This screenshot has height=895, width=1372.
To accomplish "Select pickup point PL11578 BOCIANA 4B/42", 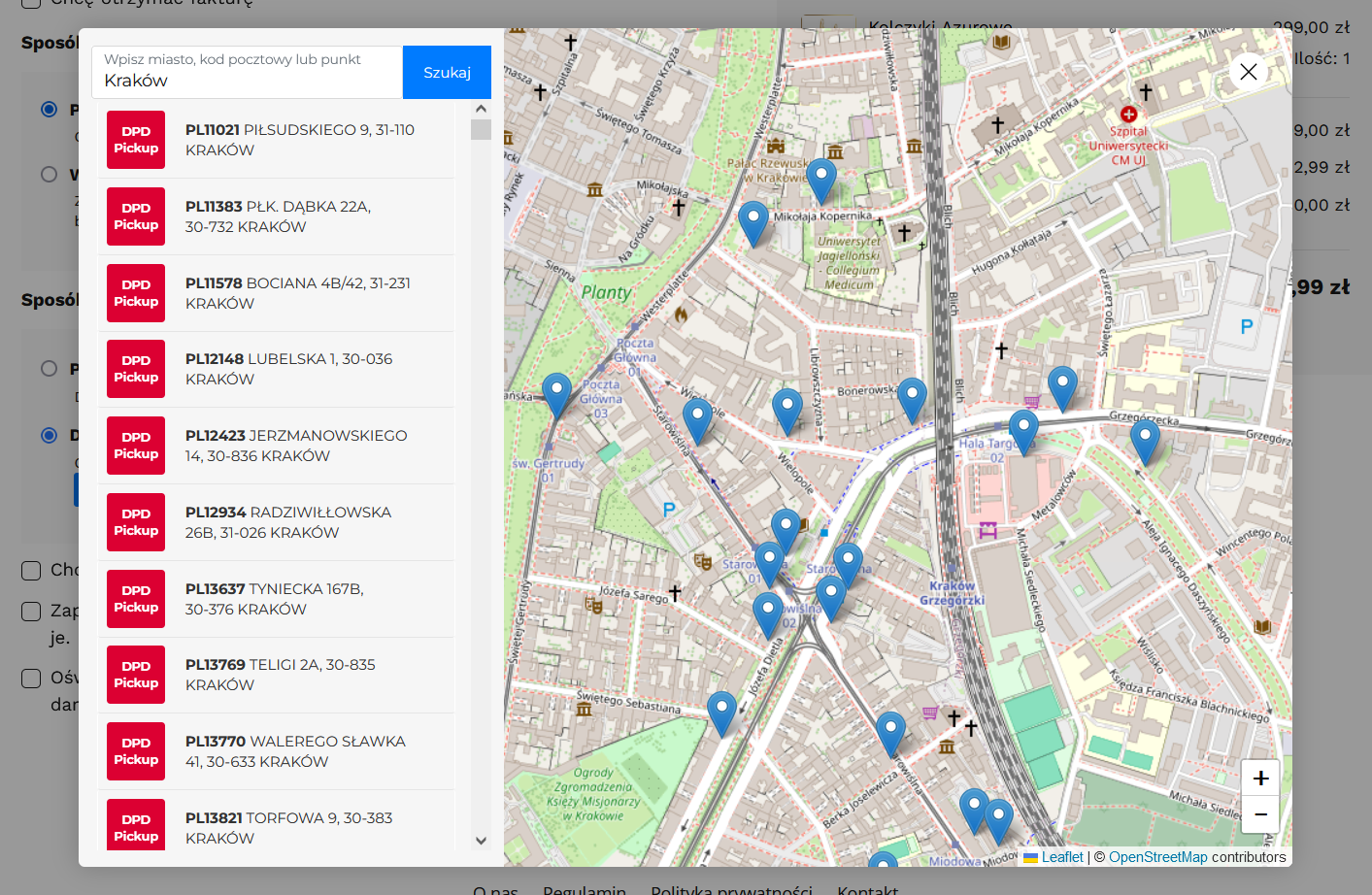I will click(277, 293).
